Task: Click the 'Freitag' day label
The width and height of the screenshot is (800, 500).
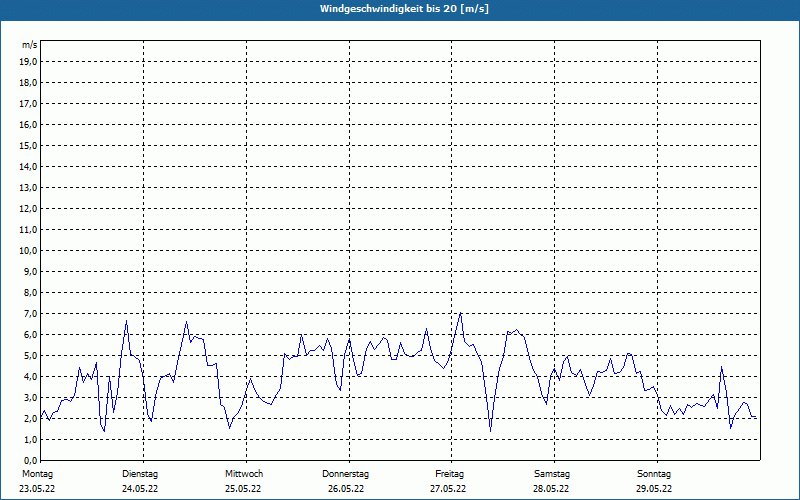Action: pyautogui.click(x=449, y=474)
